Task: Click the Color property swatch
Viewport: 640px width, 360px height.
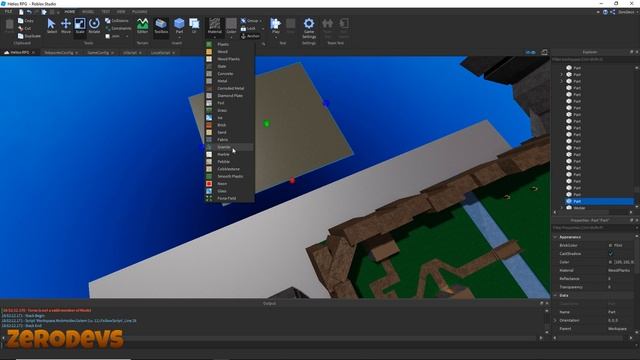Action: click(x=611, y=262)
